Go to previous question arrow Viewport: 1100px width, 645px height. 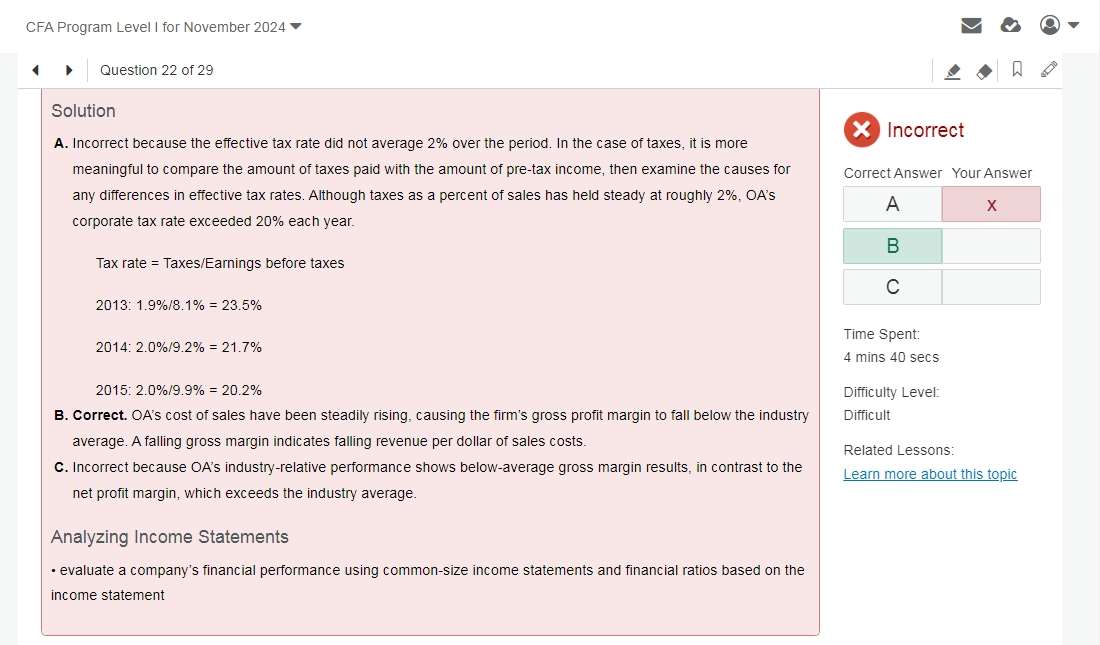[x=36, y=70]
